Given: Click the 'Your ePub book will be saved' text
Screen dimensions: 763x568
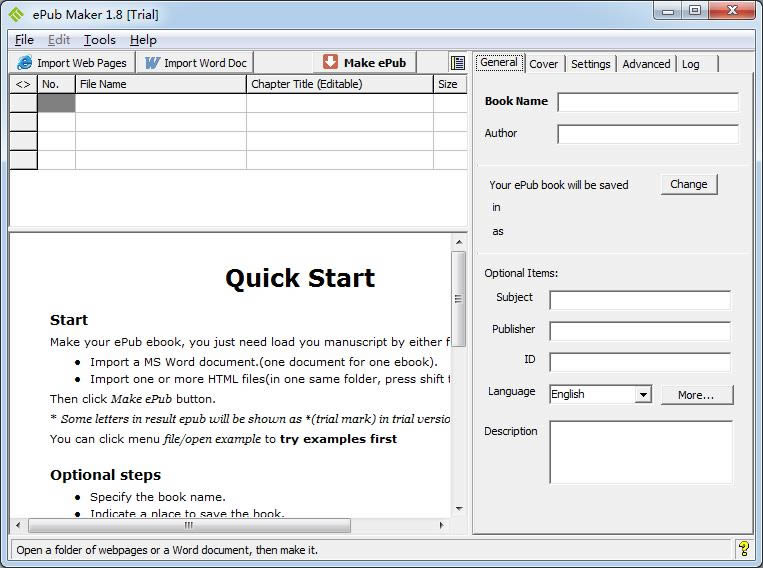Looking at the screenshot, I should click(x=559, y=185).
